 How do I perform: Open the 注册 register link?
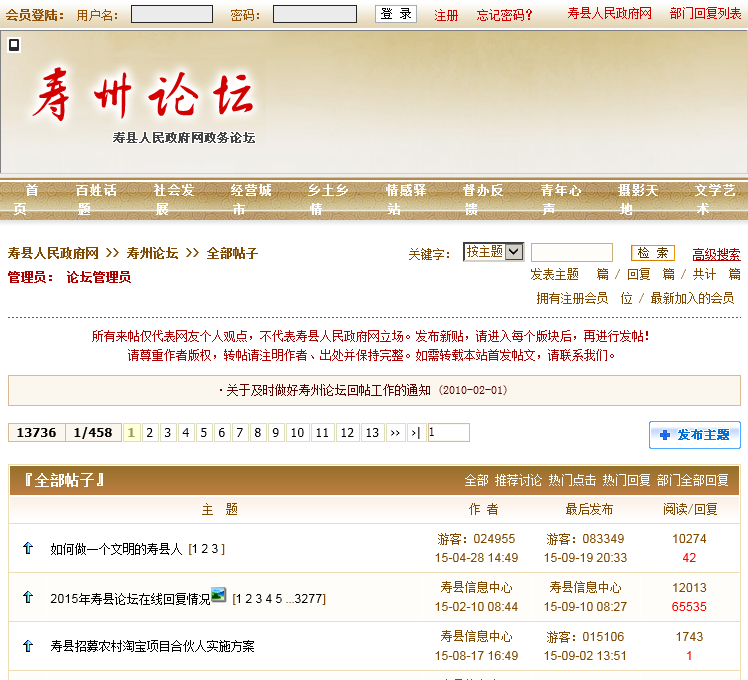coord(446,15)
